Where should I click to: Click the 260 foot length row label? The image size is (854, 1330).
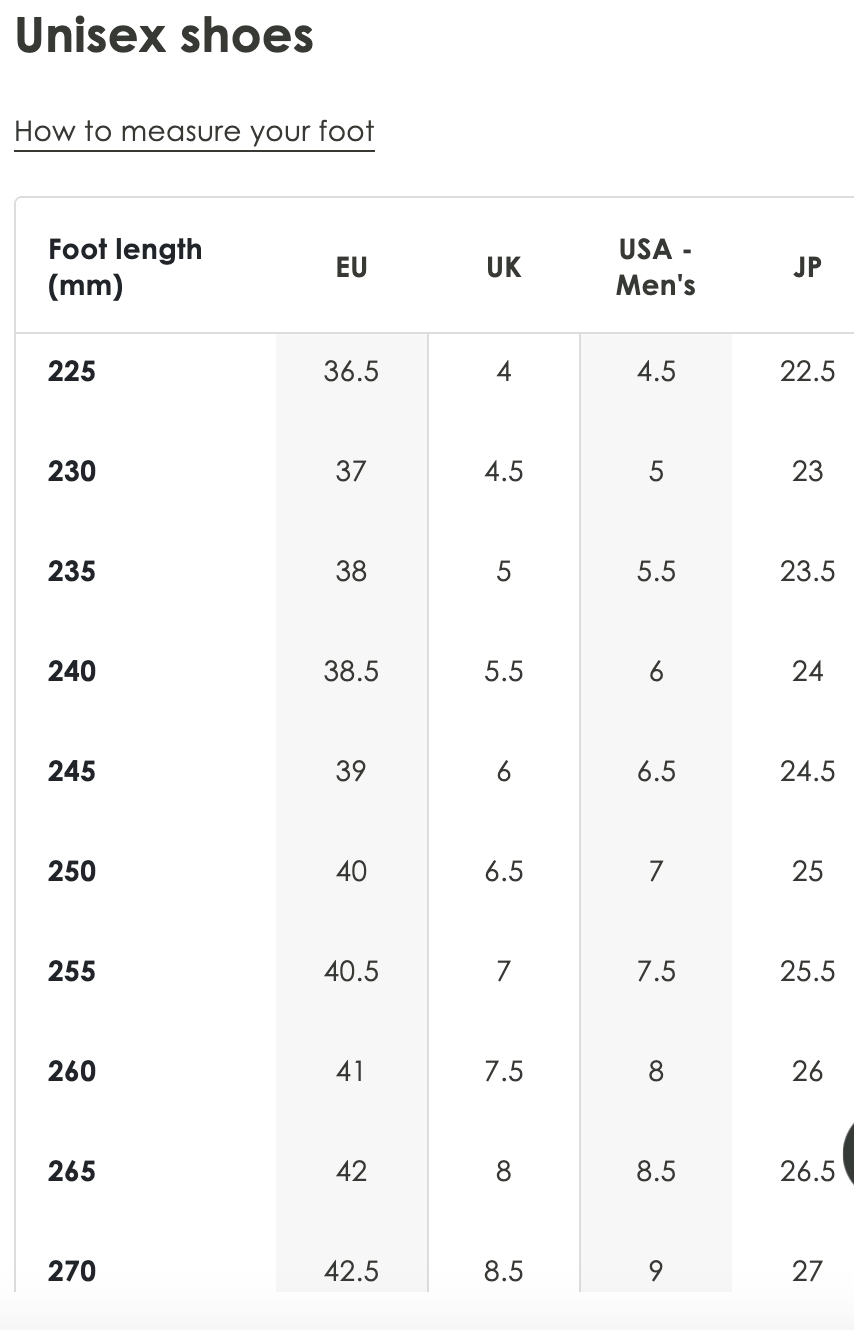(x=72, y=1071)
